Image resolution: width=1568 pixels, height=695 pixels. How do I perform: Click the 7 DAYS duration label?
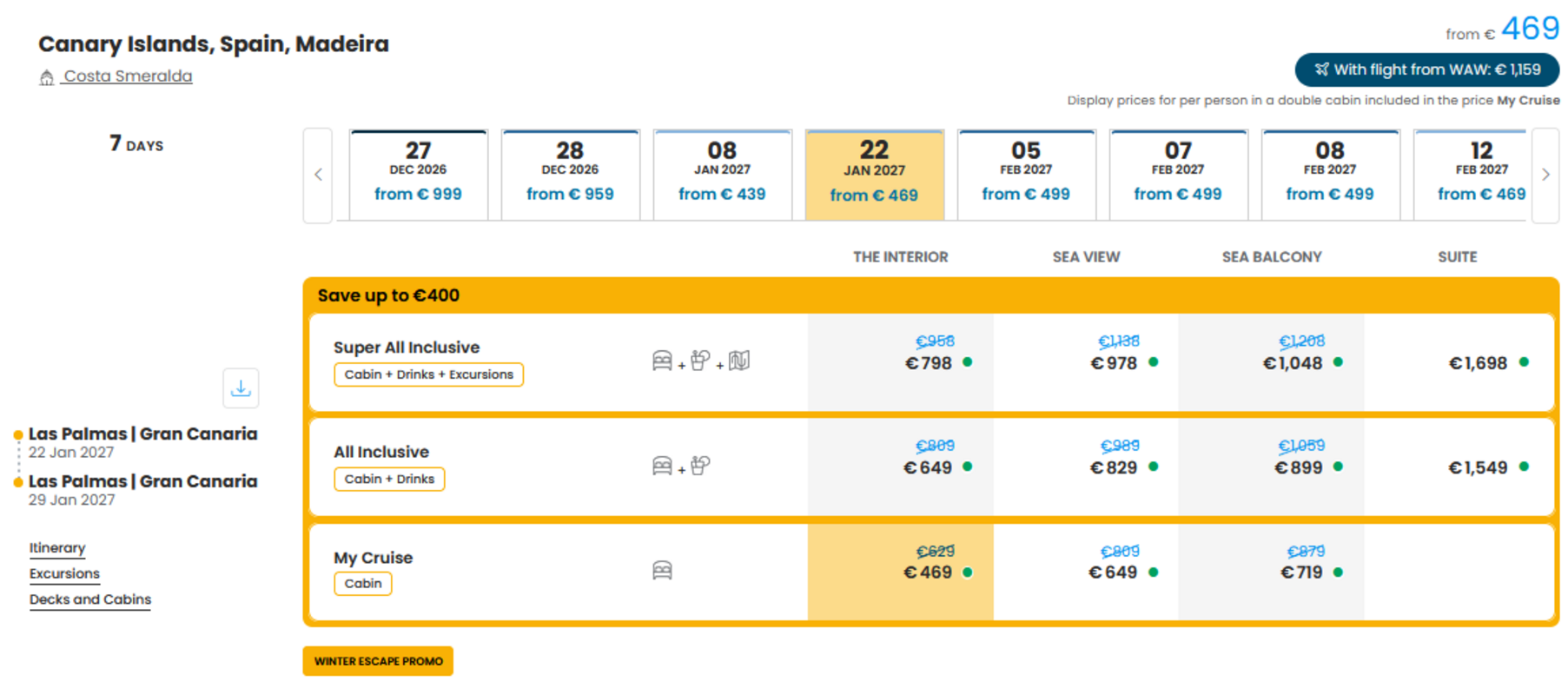click(136, 143)
